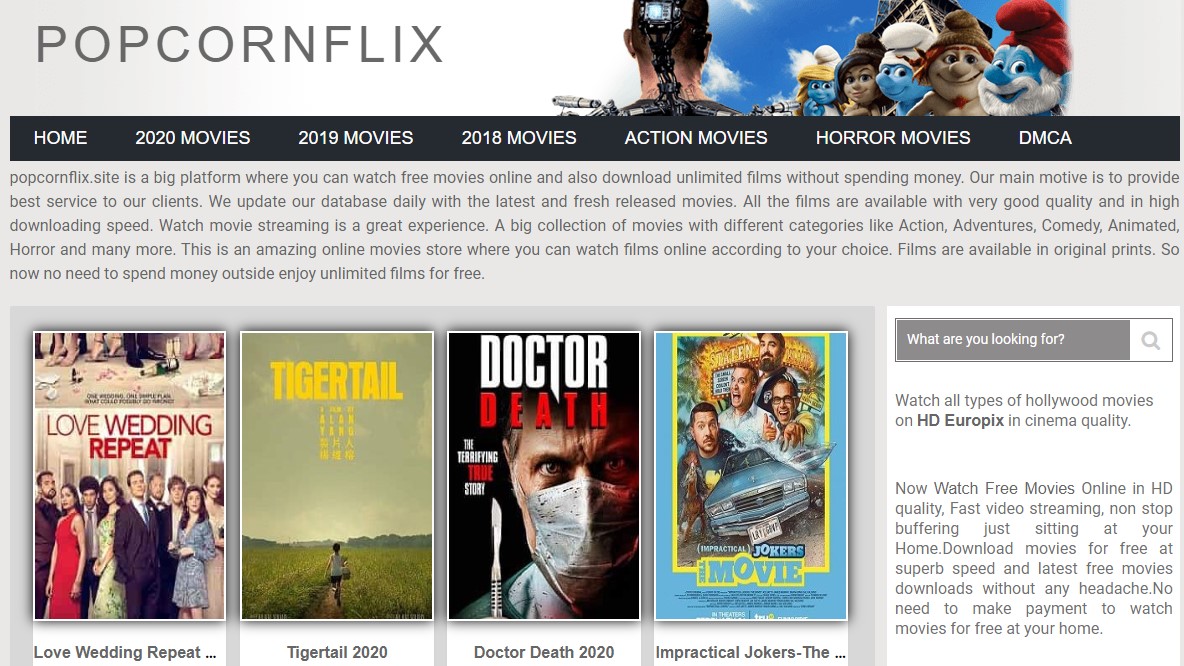The image size is (1184, 666).
Task: Open the 'Doctor Death 2020' title link
Action: 544,652
